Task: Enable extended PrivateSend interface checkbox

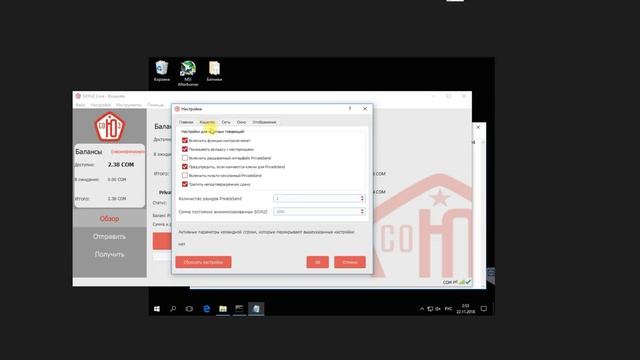Action: (185, 158)
